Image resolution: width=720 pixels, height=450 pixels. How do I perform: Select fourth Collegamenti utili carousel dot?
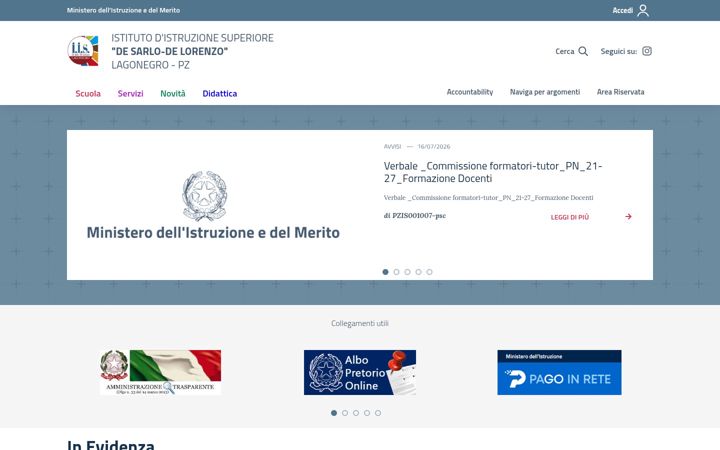(367, 413)
